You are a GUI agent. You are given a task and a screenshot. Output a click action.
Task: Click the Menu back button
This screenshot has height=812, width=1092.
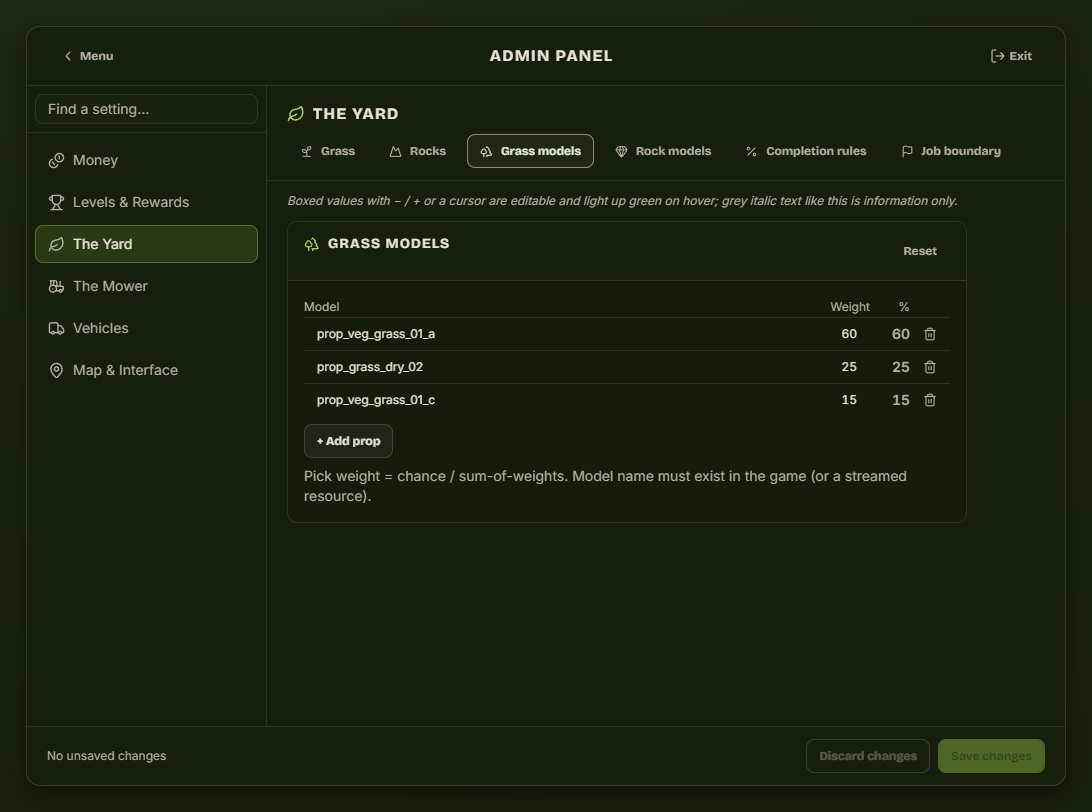tap(88, 56)
